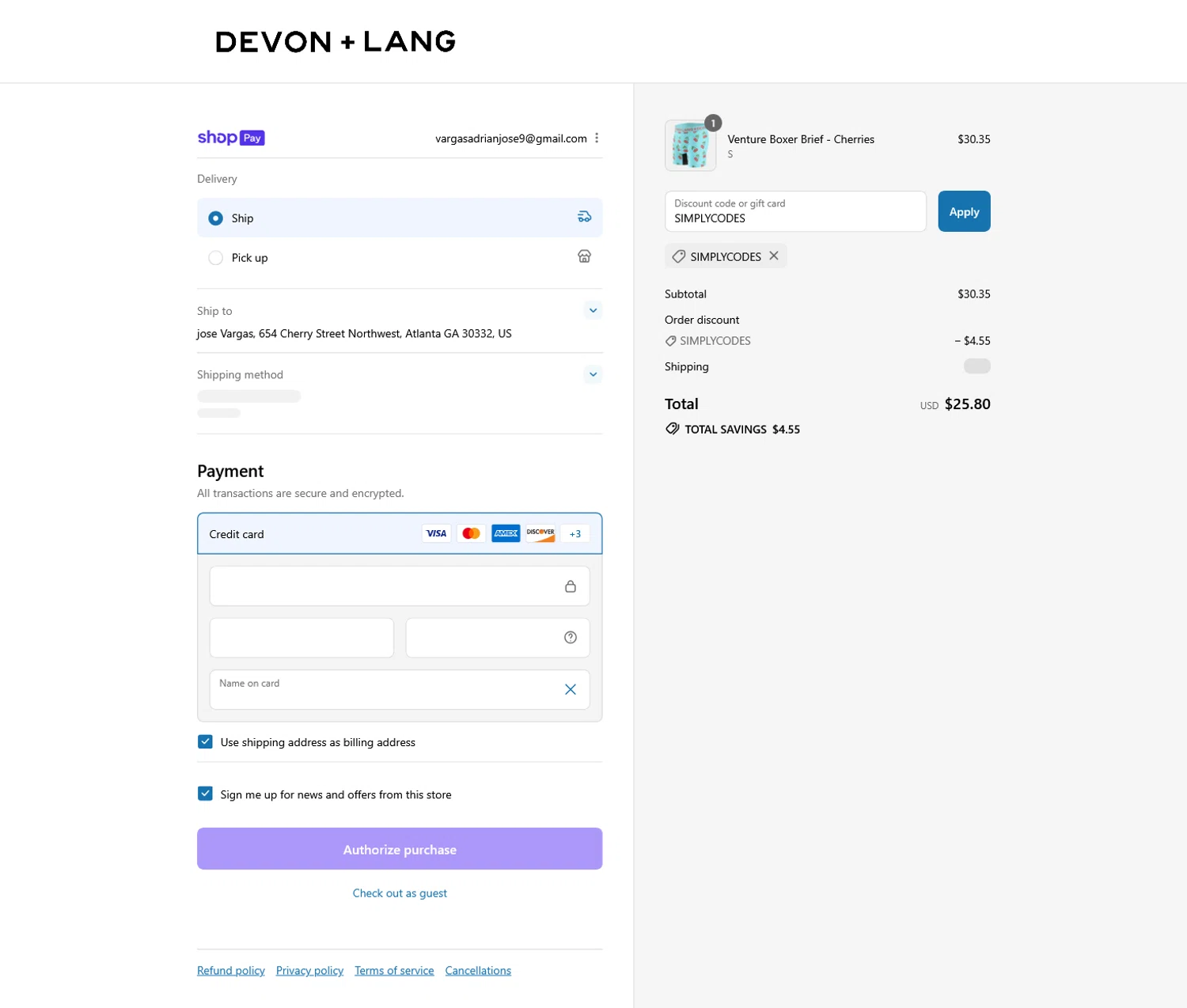Expand the Shipping method chevron
The height and width of the screenshot is (1008, 1187).
pyautogui.click(x=593, y=374)
